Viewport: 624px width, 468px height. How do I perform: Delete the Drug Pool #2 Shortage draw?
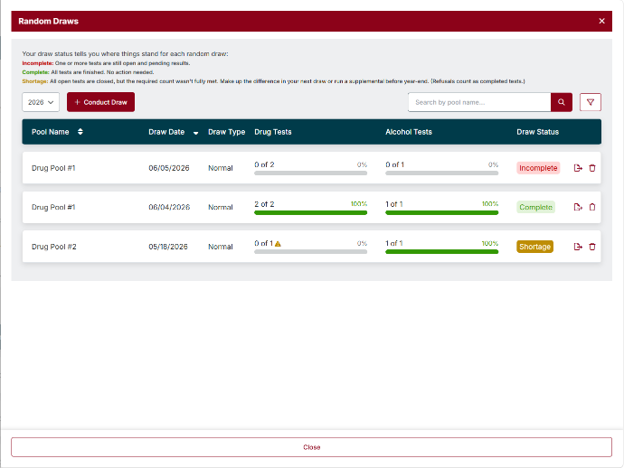[x=592, y=247]
